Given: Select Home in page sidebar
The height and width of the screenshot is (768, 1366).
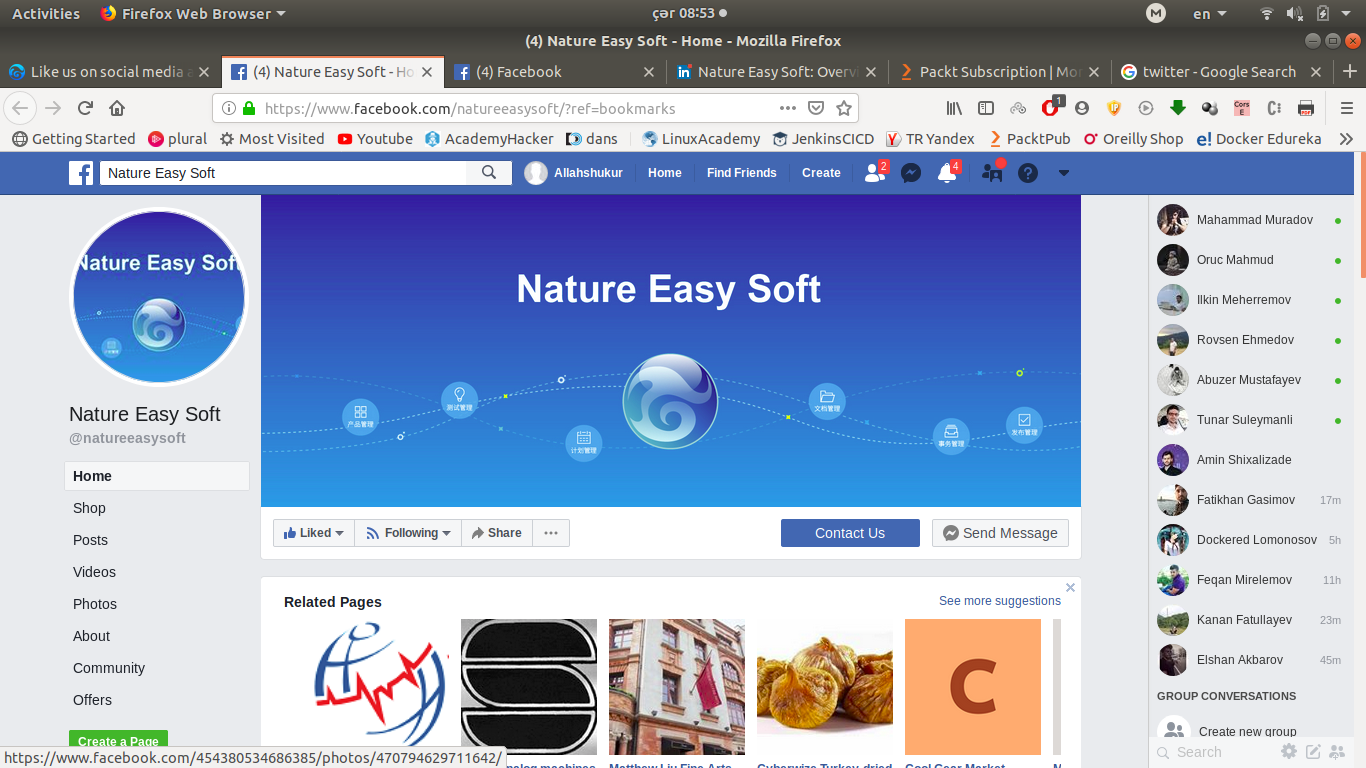Looking at the screenshot, I should (x=157, y=476).
